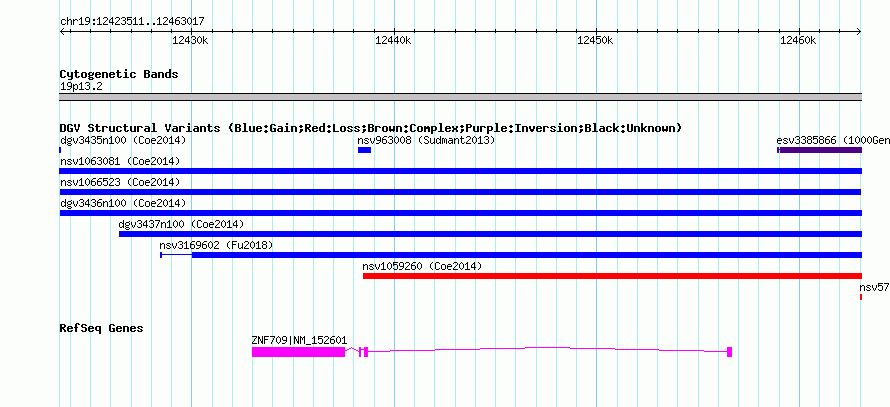Click the ZNF709 rightmost exon block
Viewport: 890px width, 407px height.
729,352
